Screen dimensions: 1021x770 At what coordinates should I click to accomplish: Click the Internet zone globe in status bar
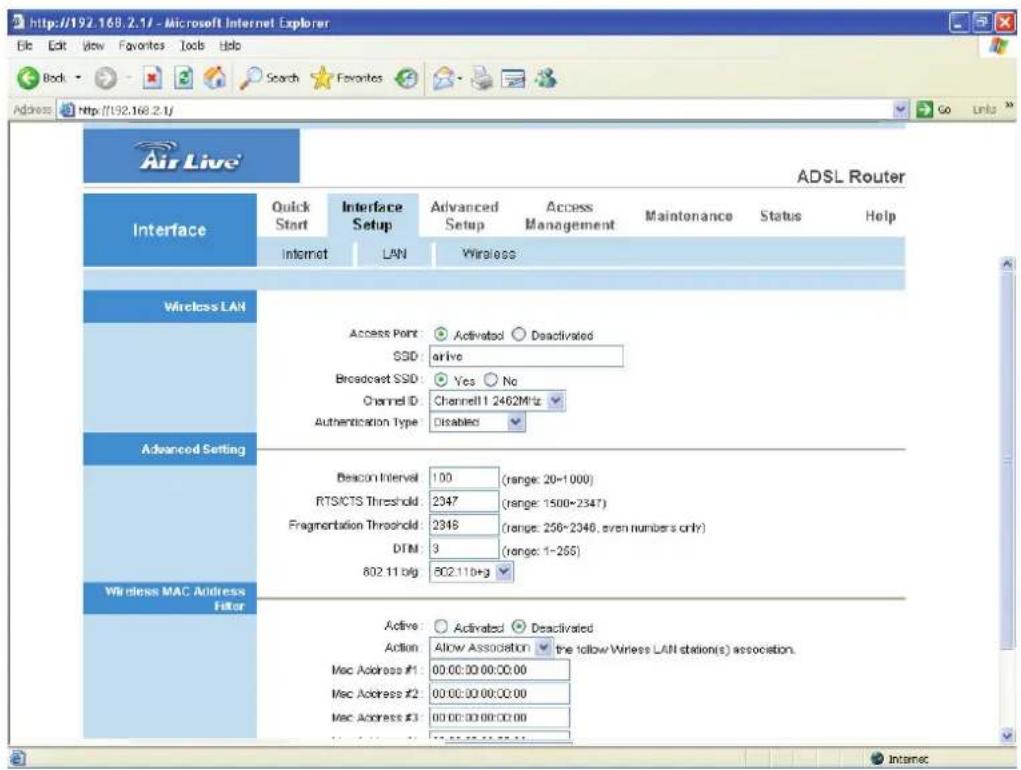[x=877, y=758]
